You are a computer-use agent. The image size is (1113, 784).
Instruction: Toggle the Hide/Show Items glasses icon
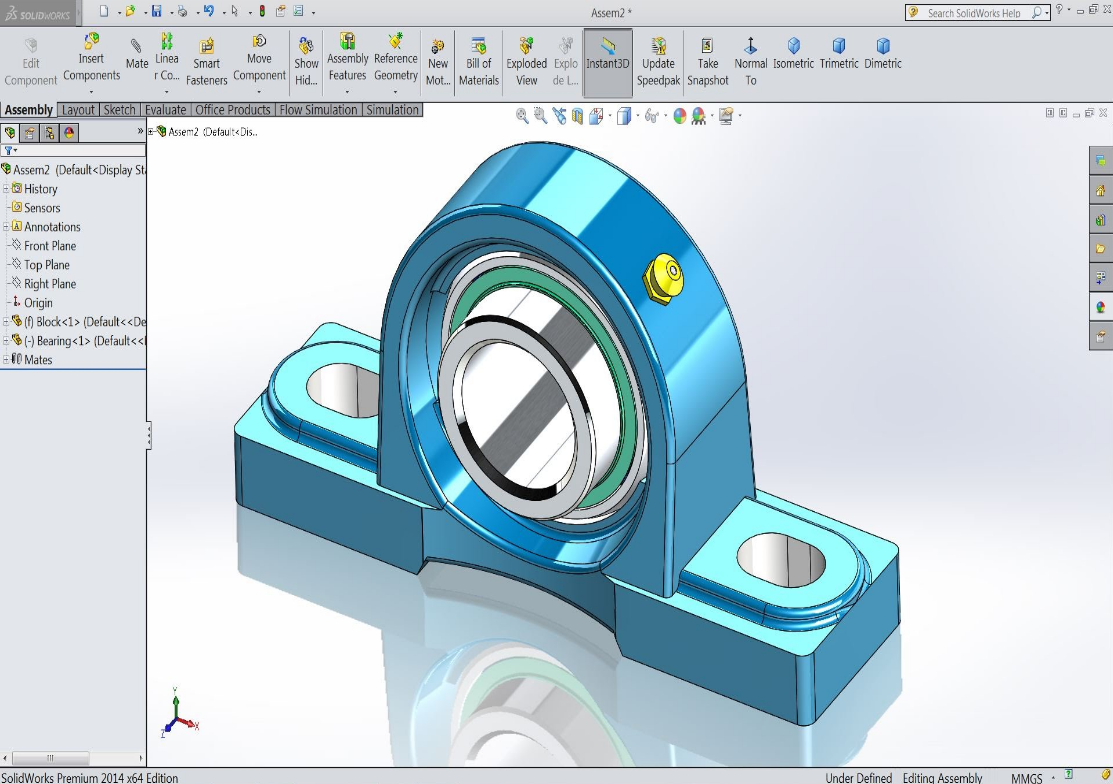652,116
